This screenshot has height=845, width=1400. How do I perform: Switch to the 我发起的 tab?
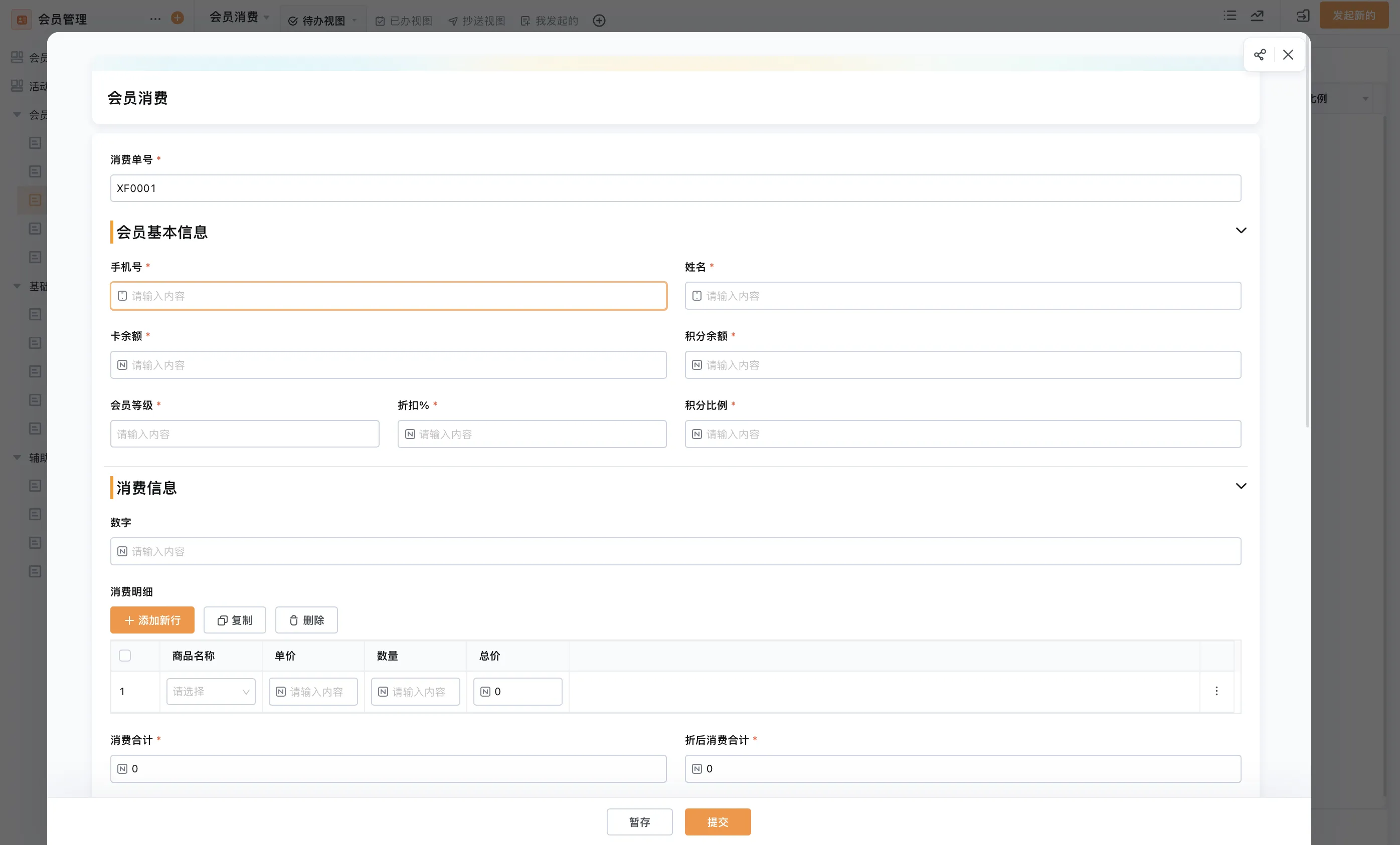click(x=550, y=21)
